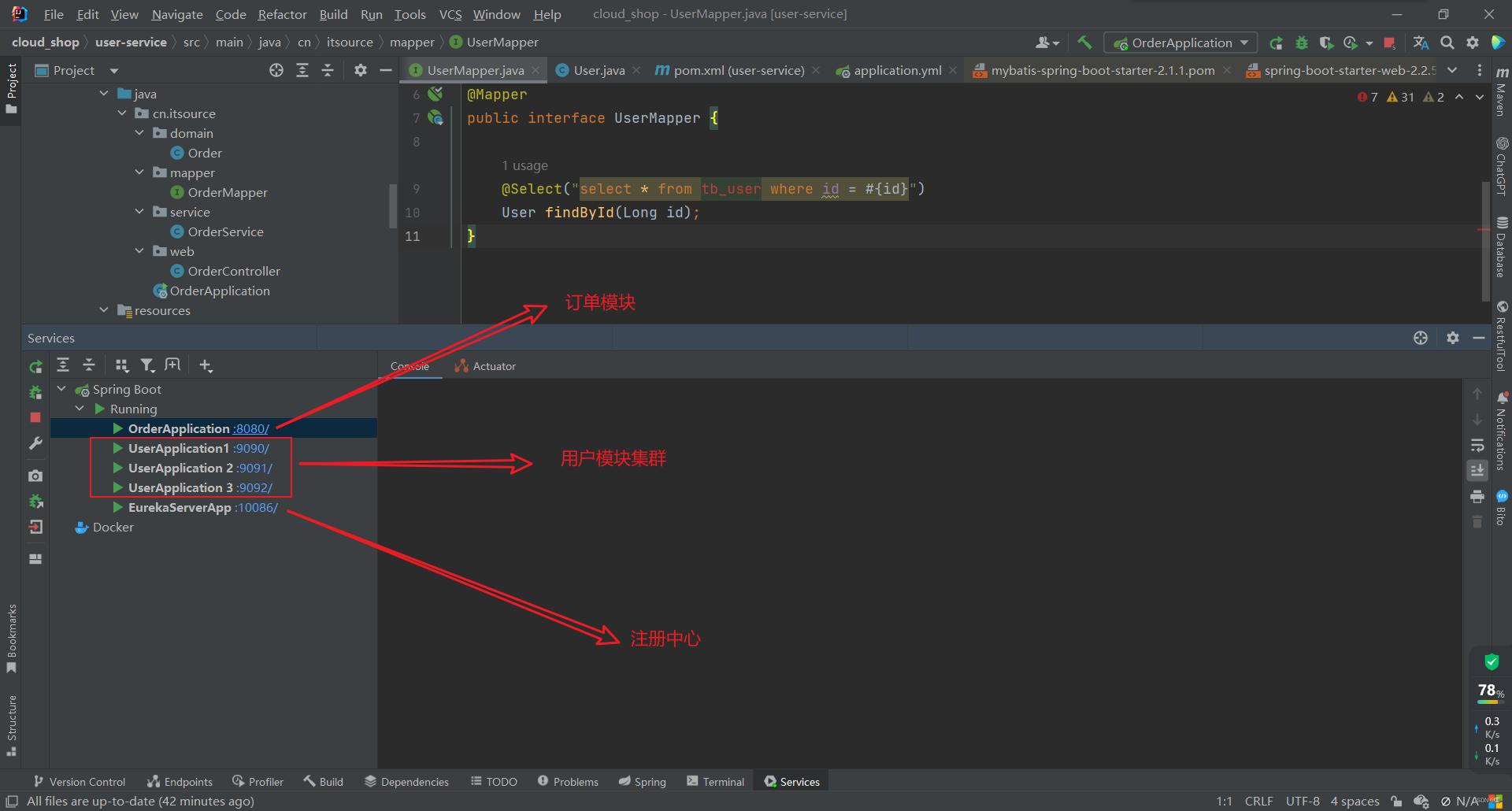Image resolution: width=1512 pixels, height=811 pixels.
Task: Stop OrderApplication using the red stop square
Action: click(35, 417)
